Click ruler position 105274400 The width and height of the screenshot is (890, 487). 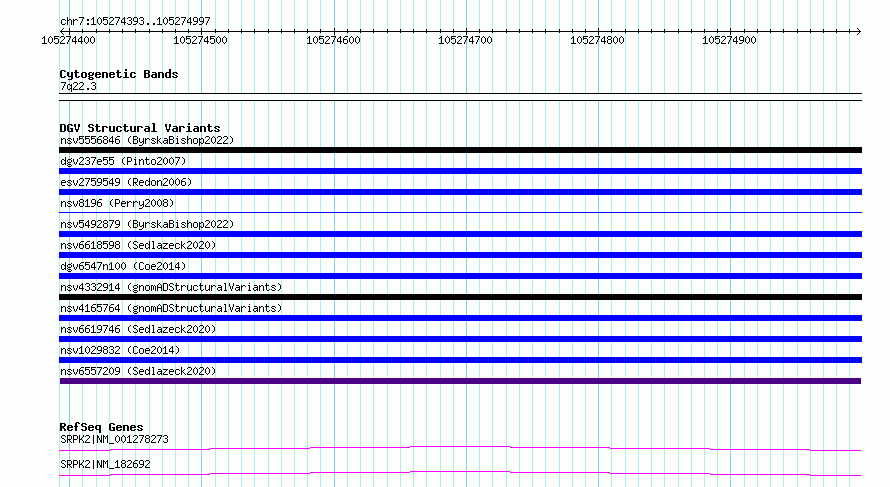68,40
